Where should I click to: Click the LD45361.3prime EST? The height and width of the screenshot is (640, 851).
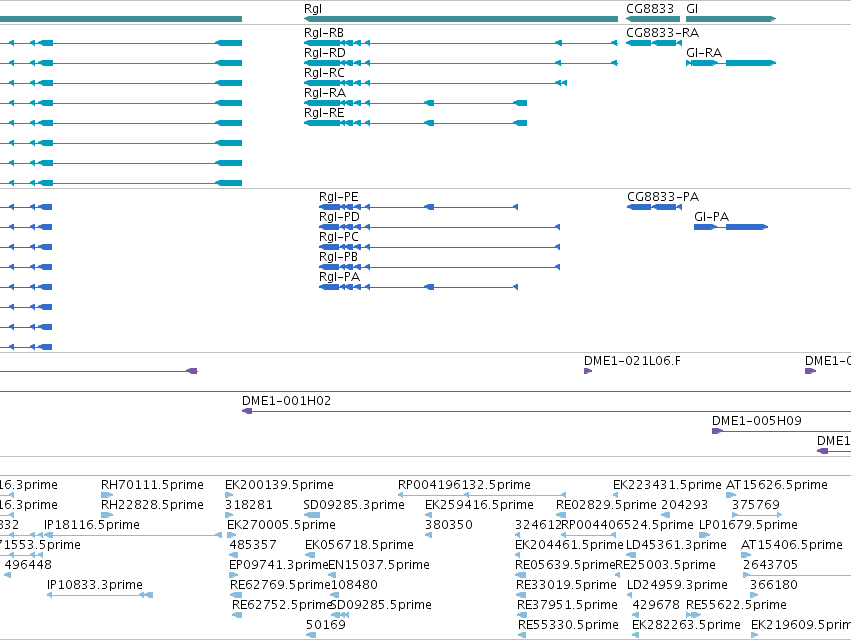tap(631, 555)
